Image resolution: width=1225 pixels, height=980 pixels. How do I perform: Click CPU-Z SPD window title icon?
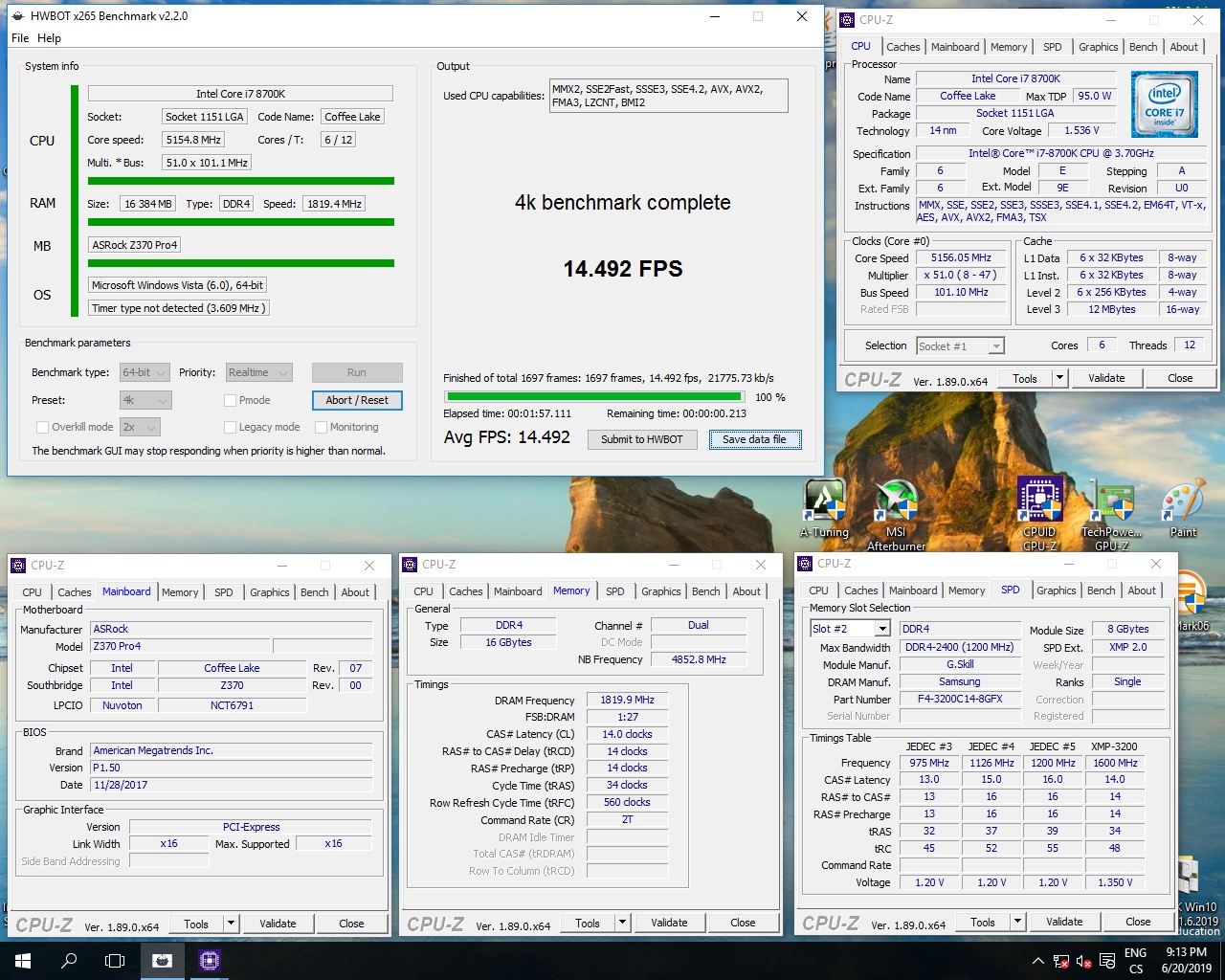pos(805,564)
